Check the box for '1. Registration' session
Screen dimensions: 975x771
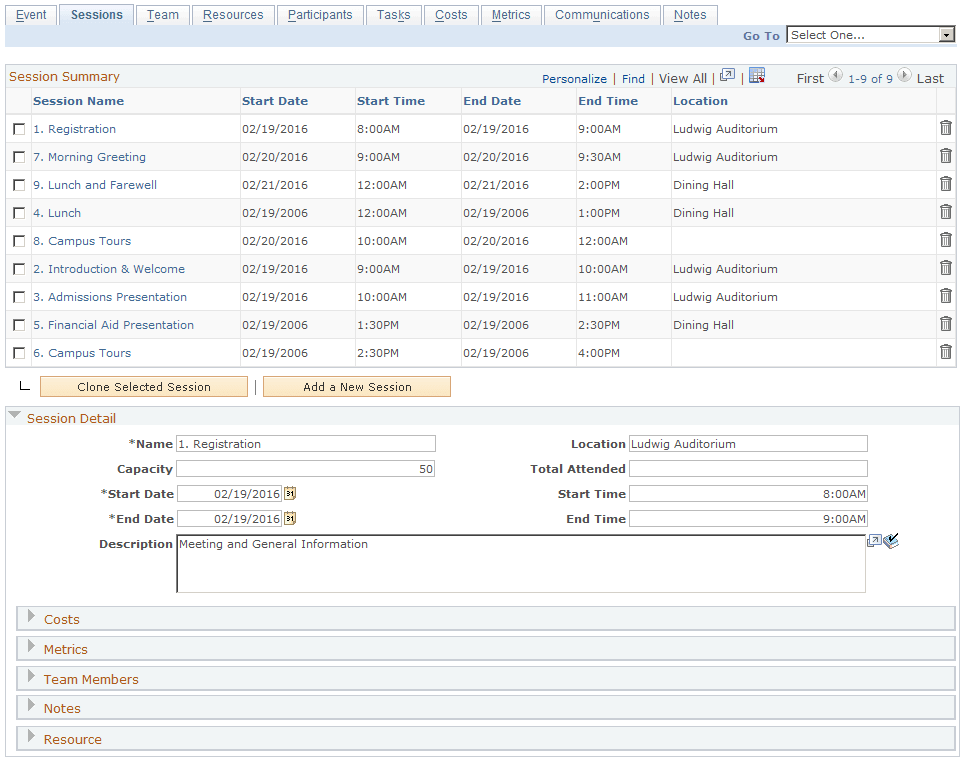point(18,129)
